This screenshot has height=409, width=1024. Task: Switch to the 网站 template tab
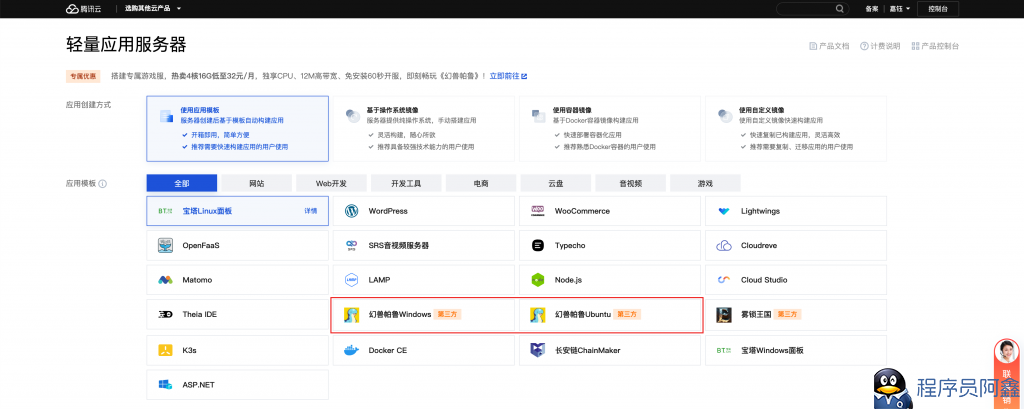click(x=257, y=183)
